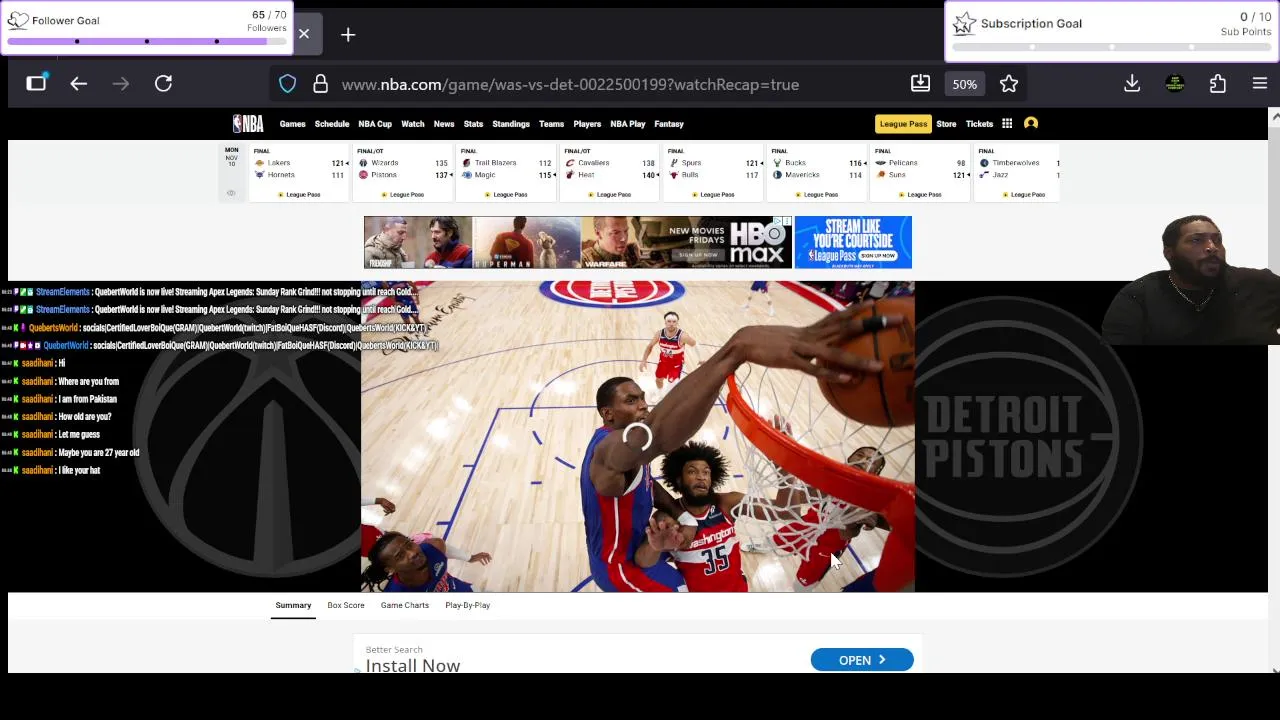Go to NBA Play
This screenshot has height=720, width=1280.
click(628, 124)
